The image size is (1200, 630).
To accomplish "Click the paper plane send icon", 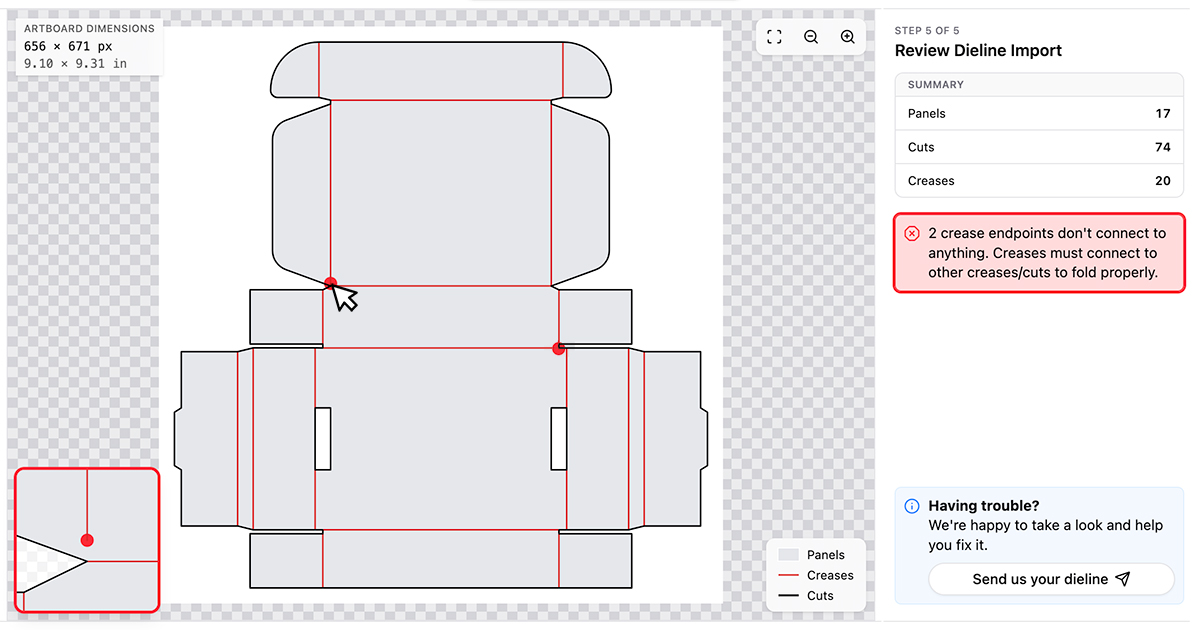I will [x=1123, y=579].
